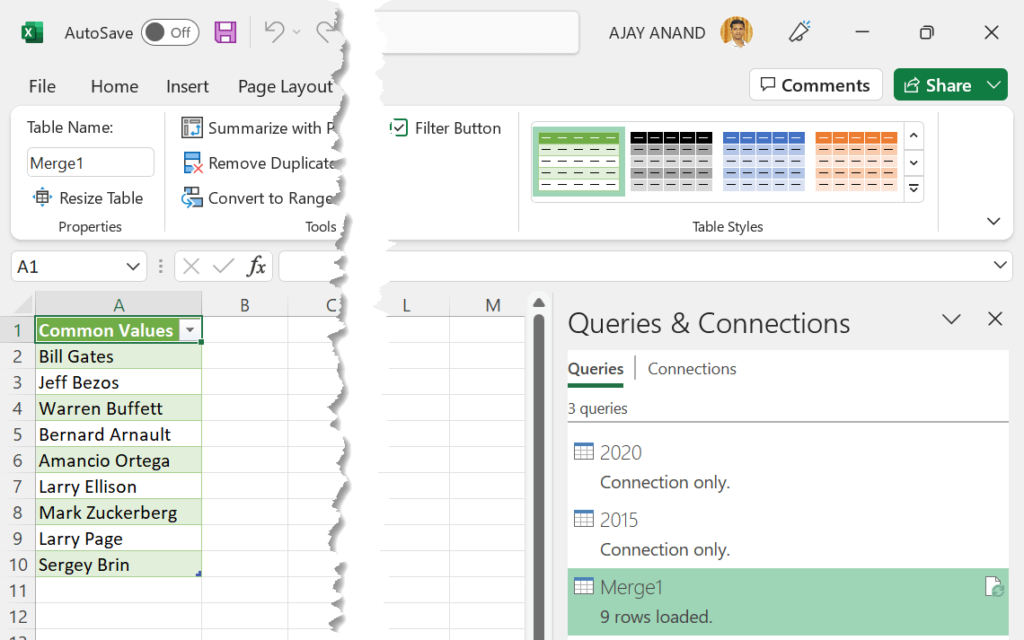Uncheck the Filter Button option
The width and height of the screenshot is (1024, 640).
(x=398, y=128)
